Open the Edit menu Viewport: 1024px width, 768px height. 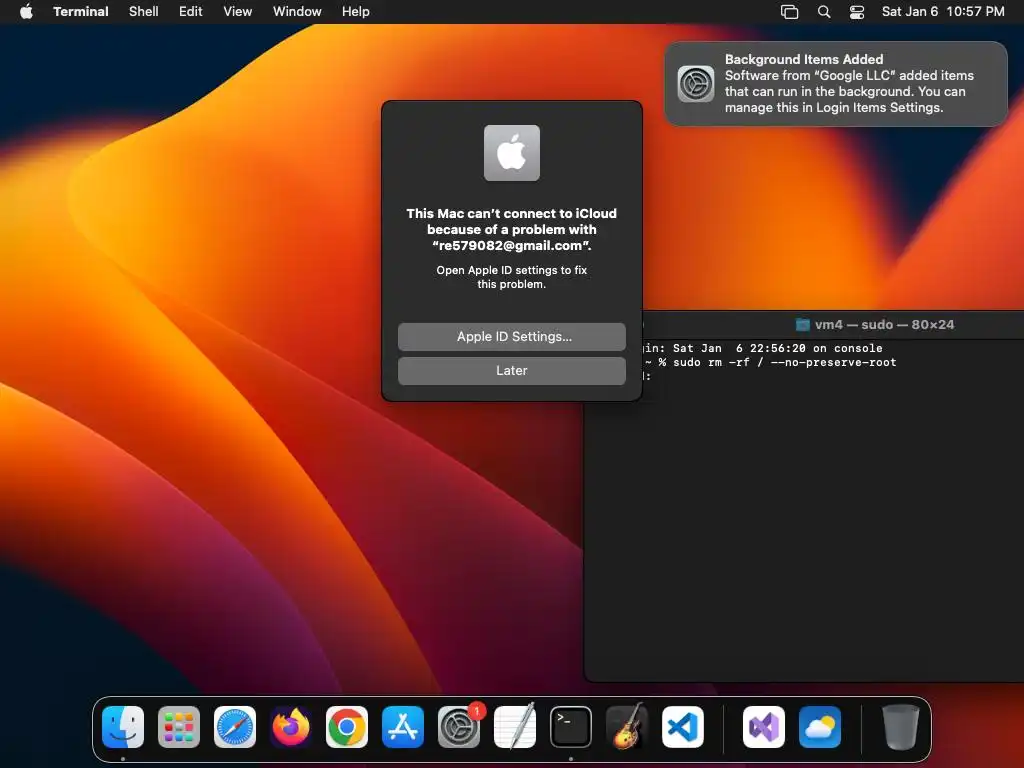(x=191, y=12)
